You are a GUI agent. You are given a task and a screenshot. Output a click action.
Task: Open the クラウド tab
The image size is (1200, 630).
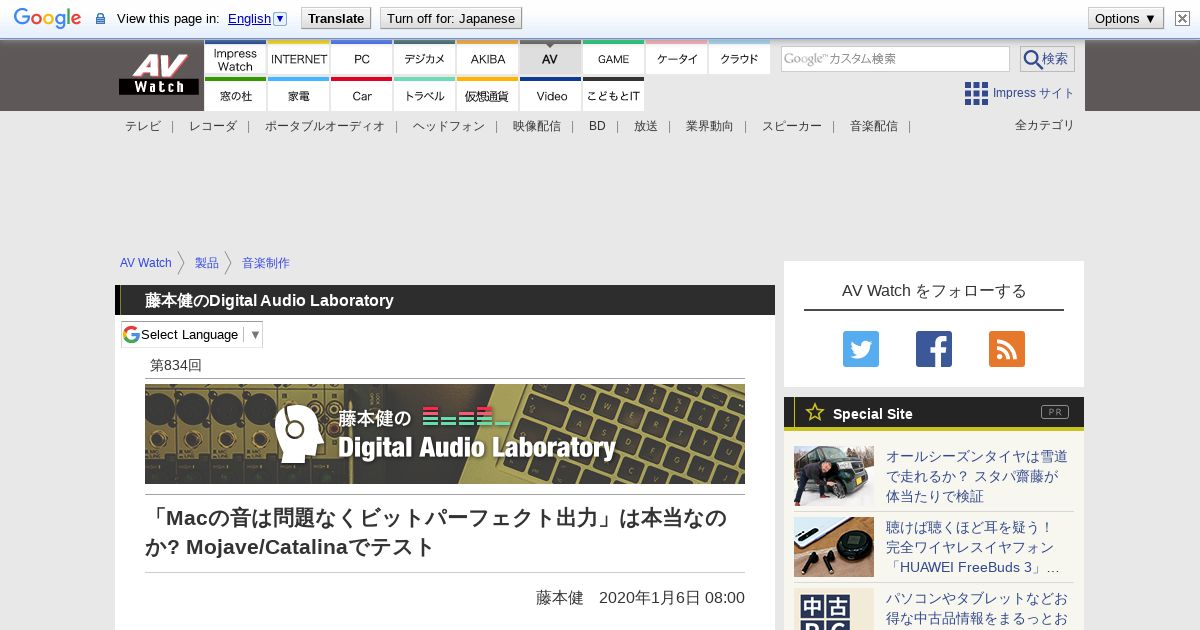[x=739, y=59]
